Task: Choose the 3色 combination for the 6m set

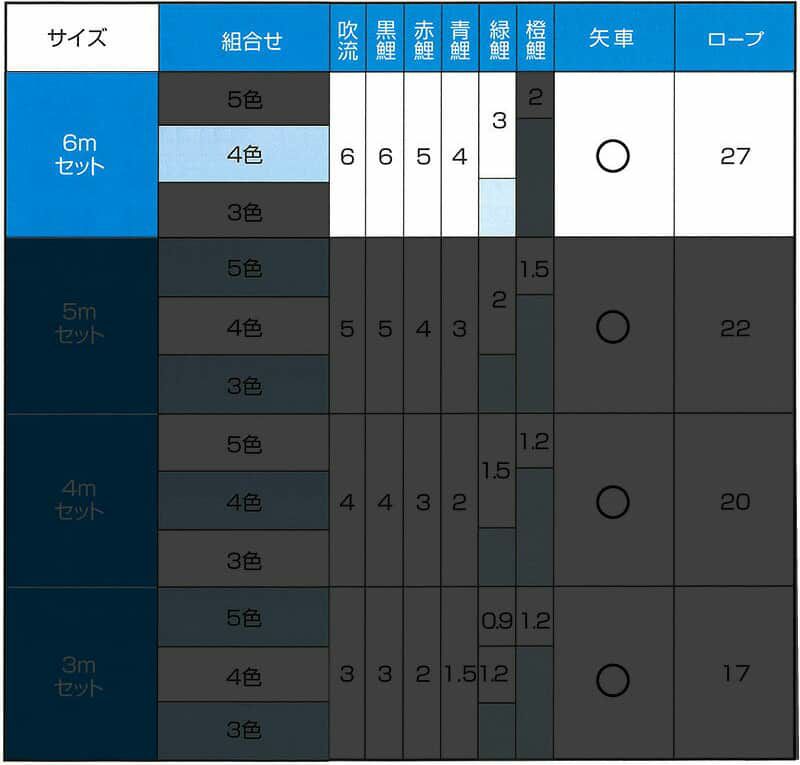Action: tap(244, 211)
